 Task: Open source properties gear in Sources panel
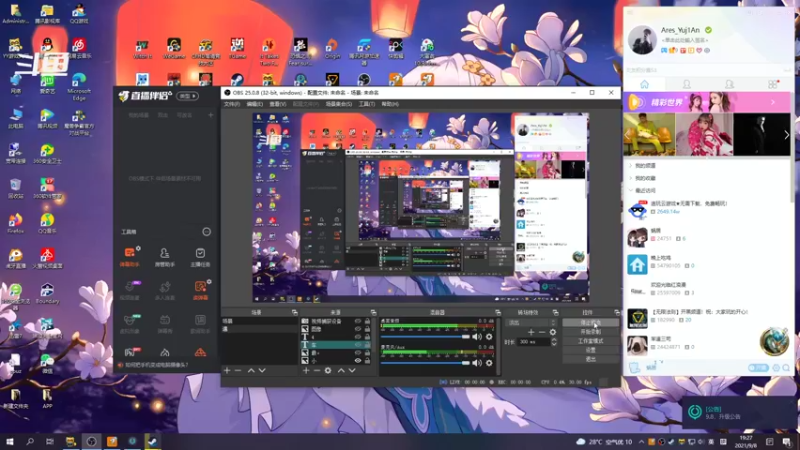pyautogui.click(x=328, y=370)
